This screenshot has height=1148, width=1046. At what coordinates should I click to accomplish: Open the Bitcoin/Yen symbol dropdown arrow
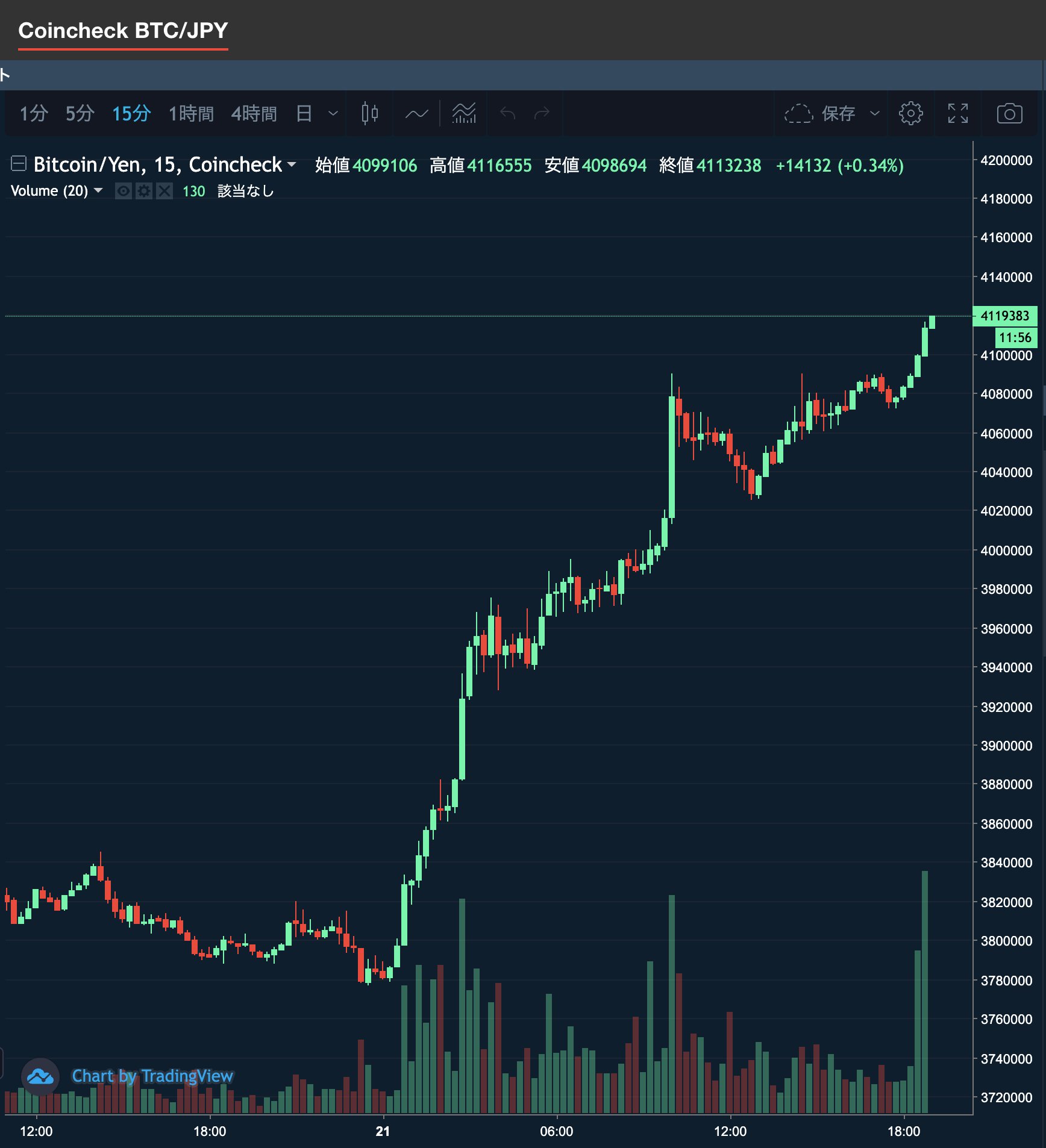292,164
